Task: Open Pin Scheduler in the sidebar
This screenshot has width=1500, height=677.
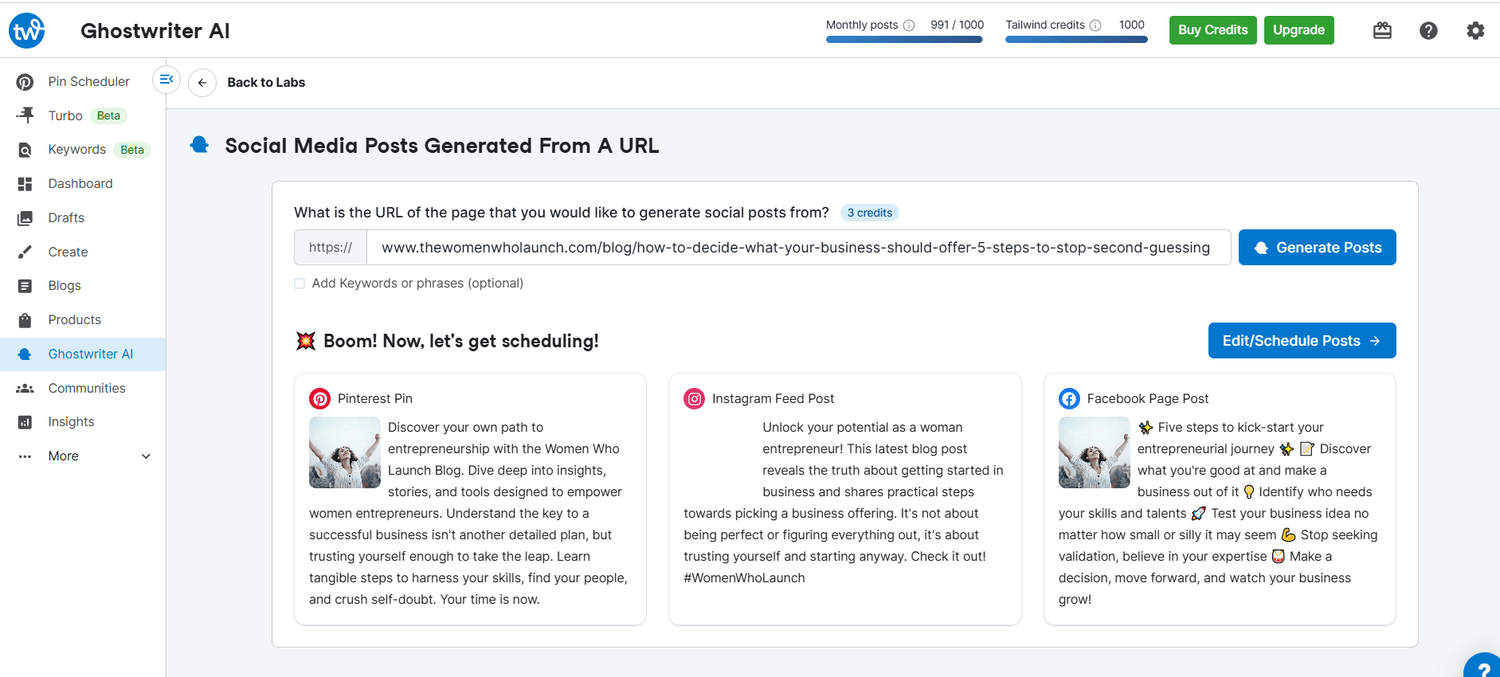Action: (88, 82)
